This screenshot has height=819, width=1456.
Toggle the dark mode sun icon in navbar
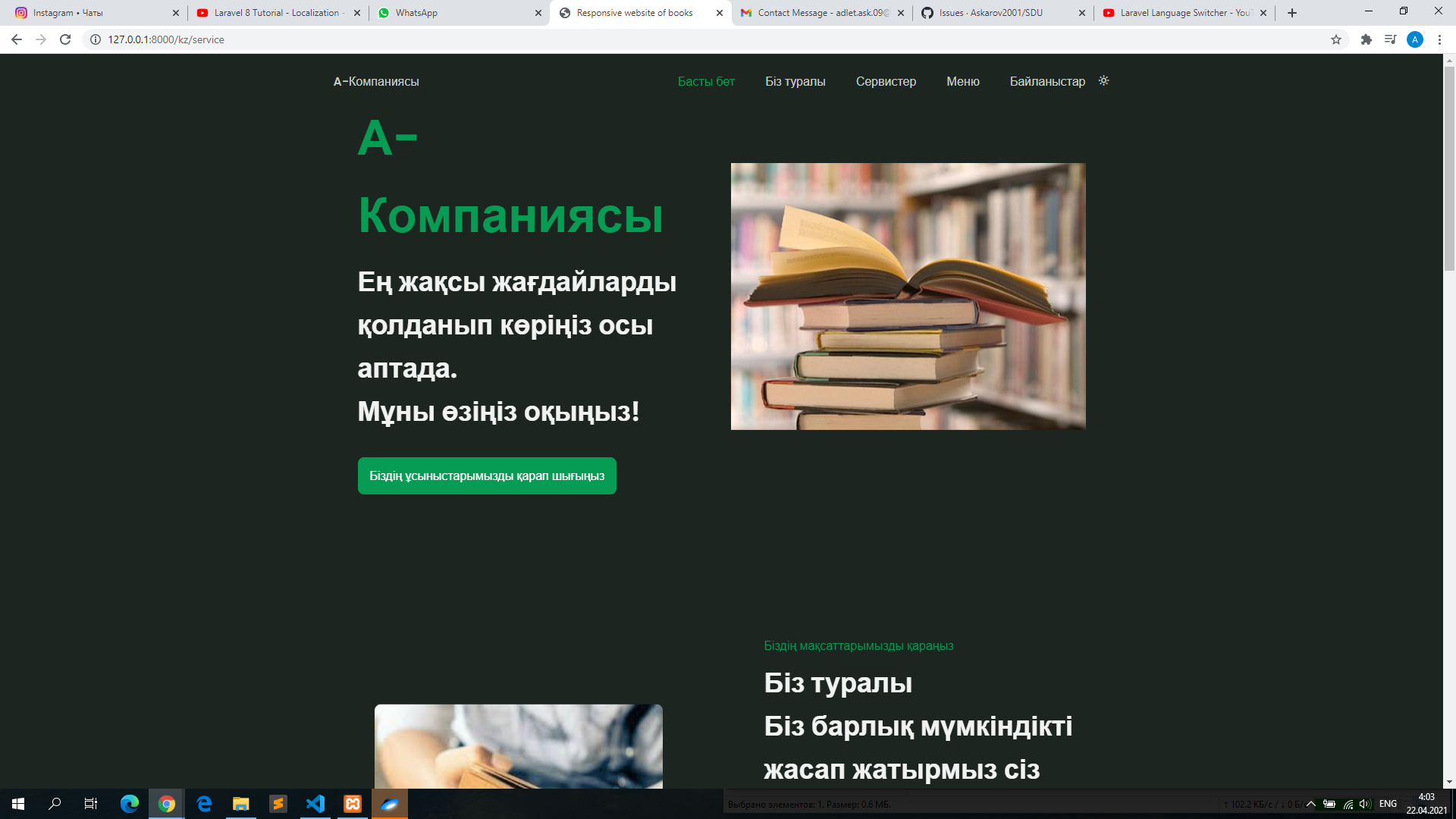pos(1103,81)
